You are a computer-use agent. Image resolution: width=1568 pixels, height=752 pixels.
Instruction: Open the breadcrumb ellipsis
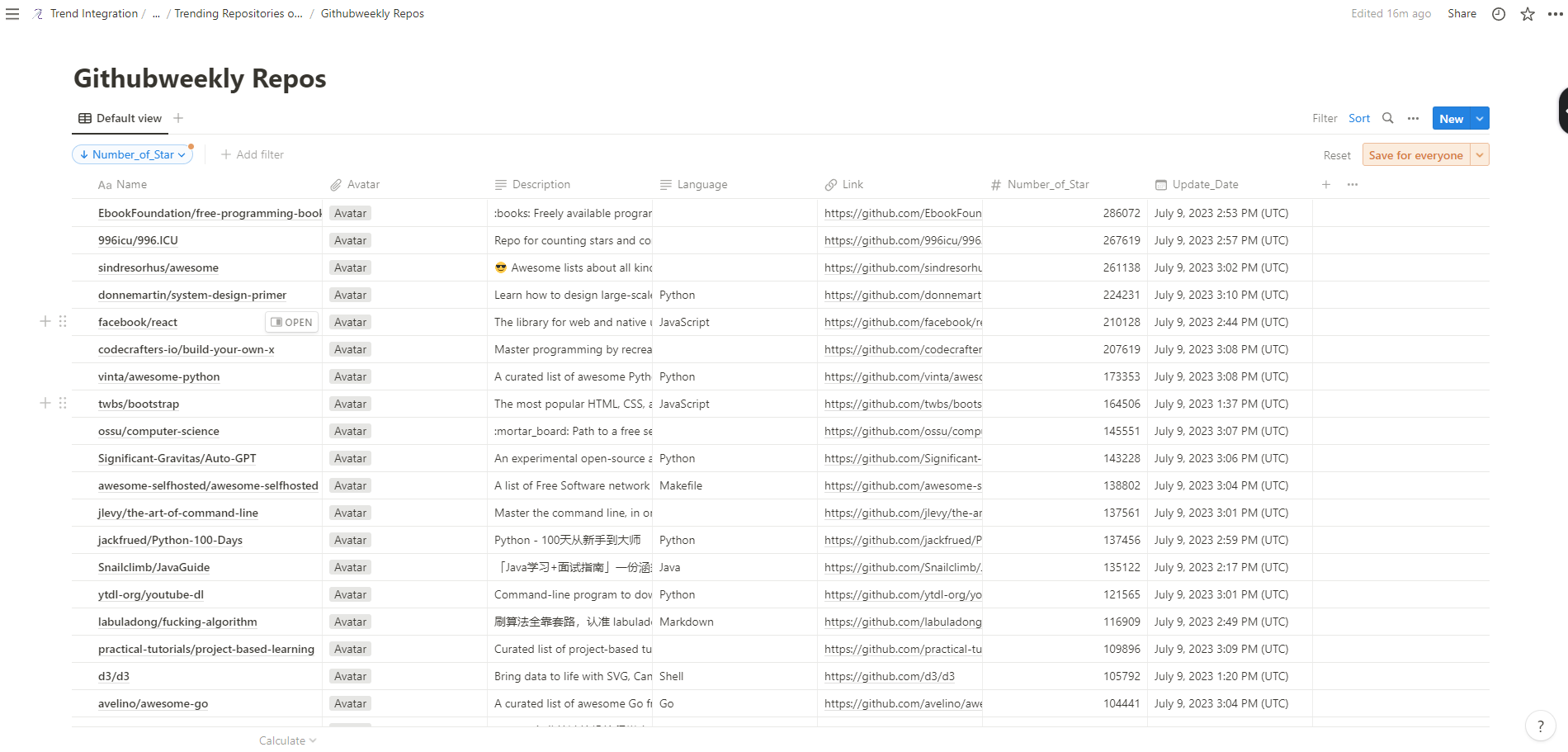pos(156,14)
